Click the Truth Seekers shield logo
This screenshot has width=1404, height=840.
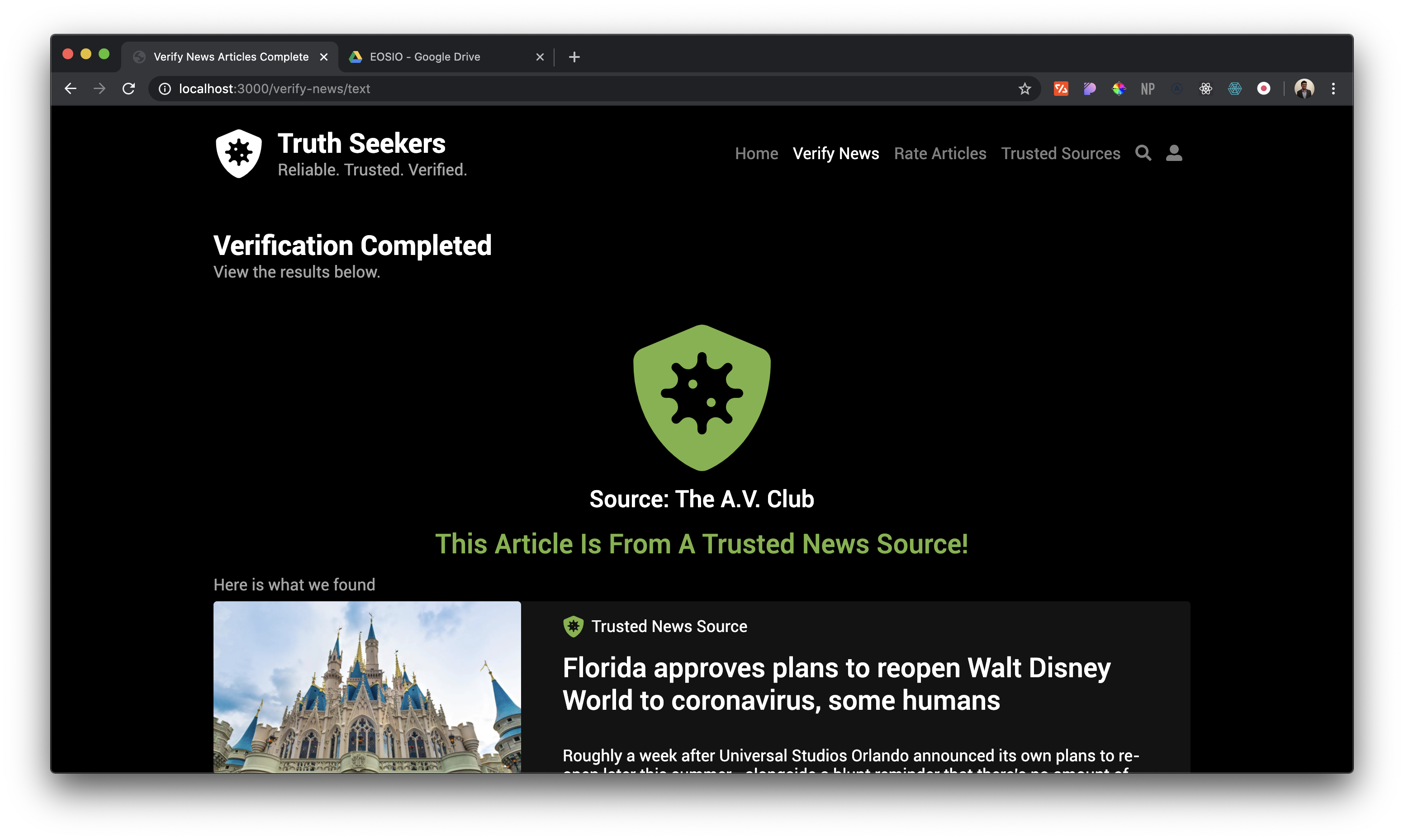coord(239,153)
